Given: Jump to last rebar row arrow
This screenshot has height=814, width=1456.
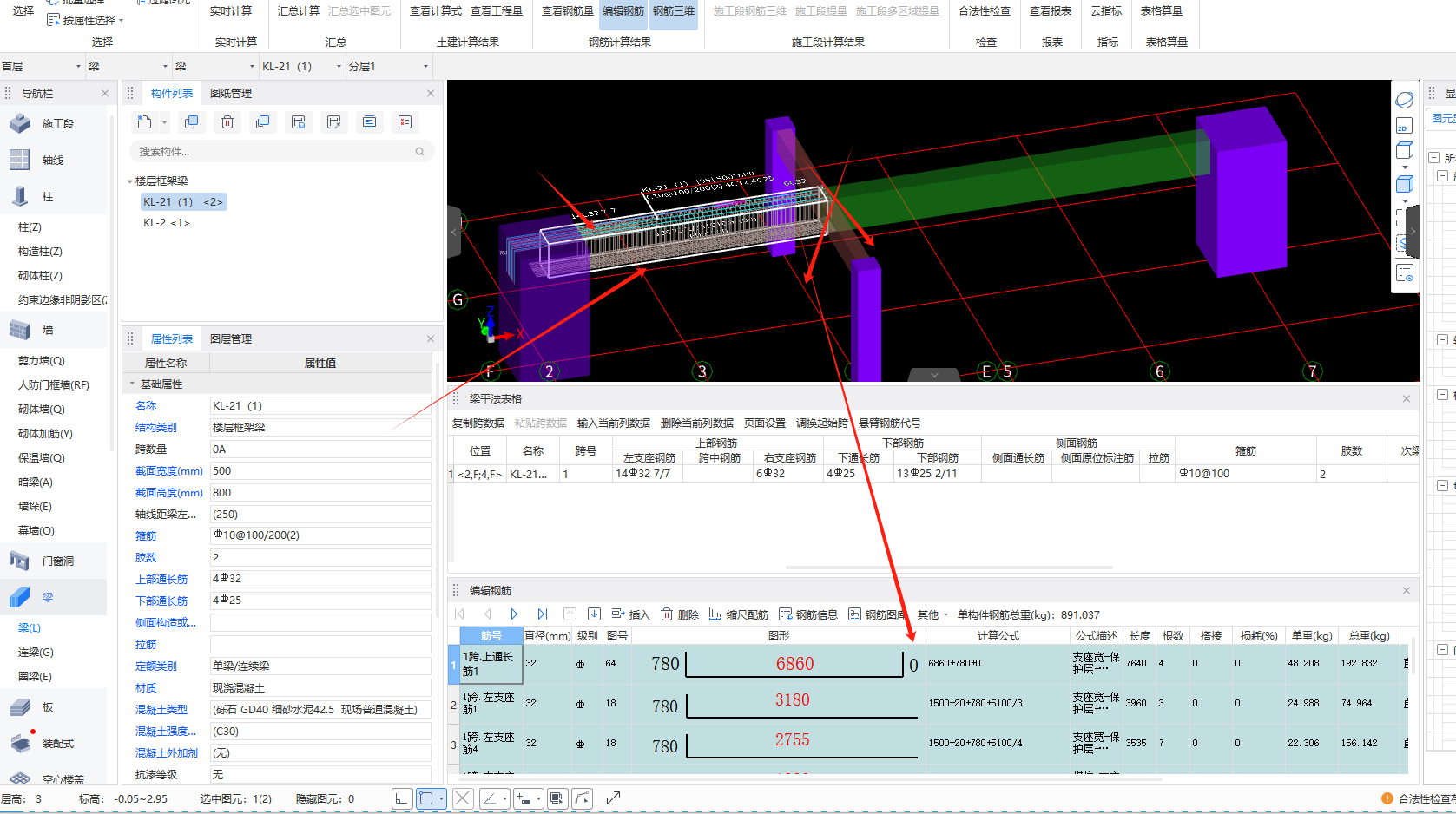Looking at the screenshot, I should [543, 614].
